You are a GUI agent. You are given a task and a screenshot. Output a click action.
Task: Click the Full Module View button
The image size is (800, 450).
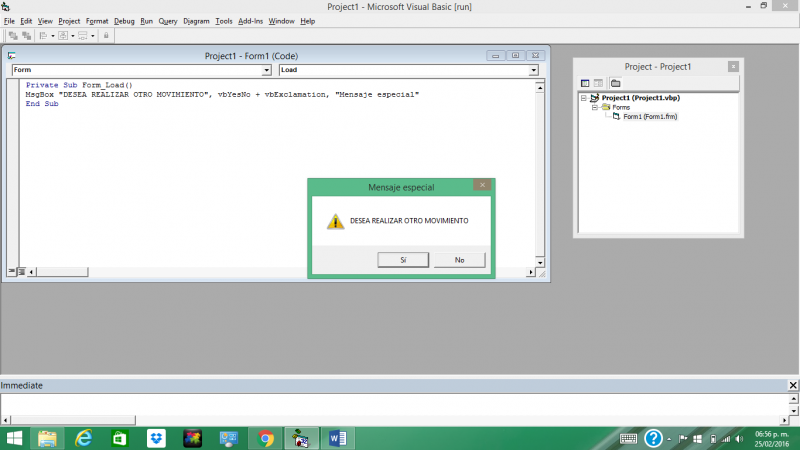21,272
